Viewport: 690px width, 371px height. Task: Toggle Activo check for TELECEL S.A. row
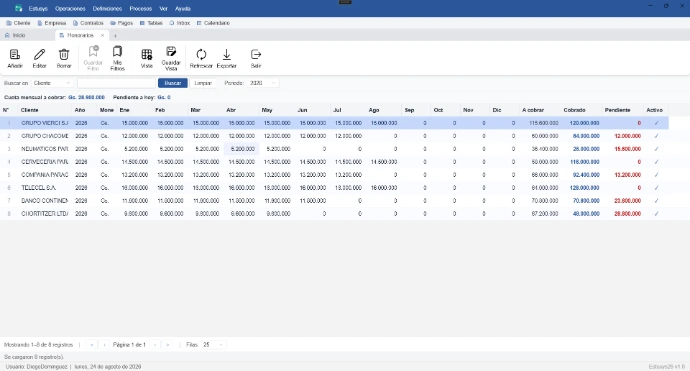[656, 187]
